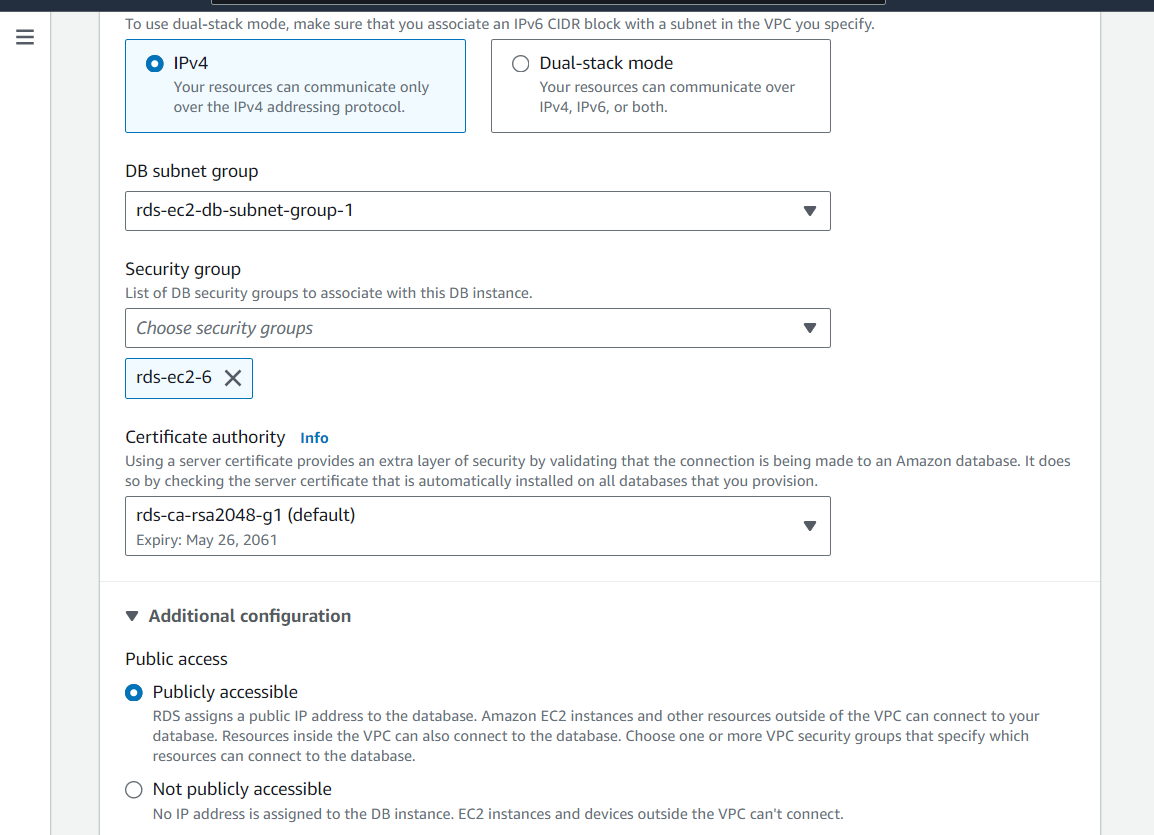The width and height of the screenshot is (1154, 835).
Task: Click the Additional configuration disclosure triangle
Action: click(x=133, y=616)
